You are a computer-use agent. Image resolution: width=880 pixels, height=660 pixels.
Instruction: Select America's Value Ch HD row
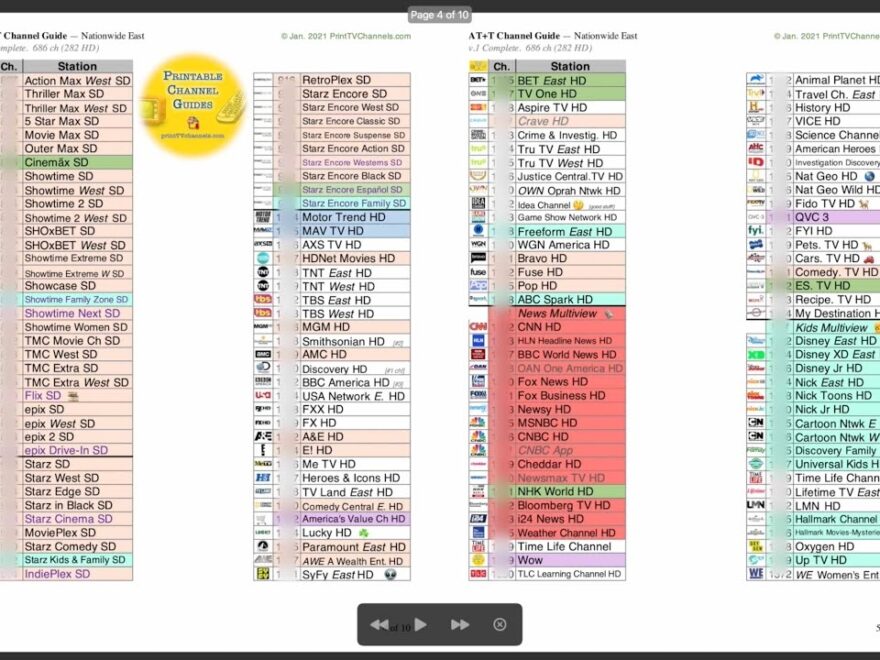332,519
